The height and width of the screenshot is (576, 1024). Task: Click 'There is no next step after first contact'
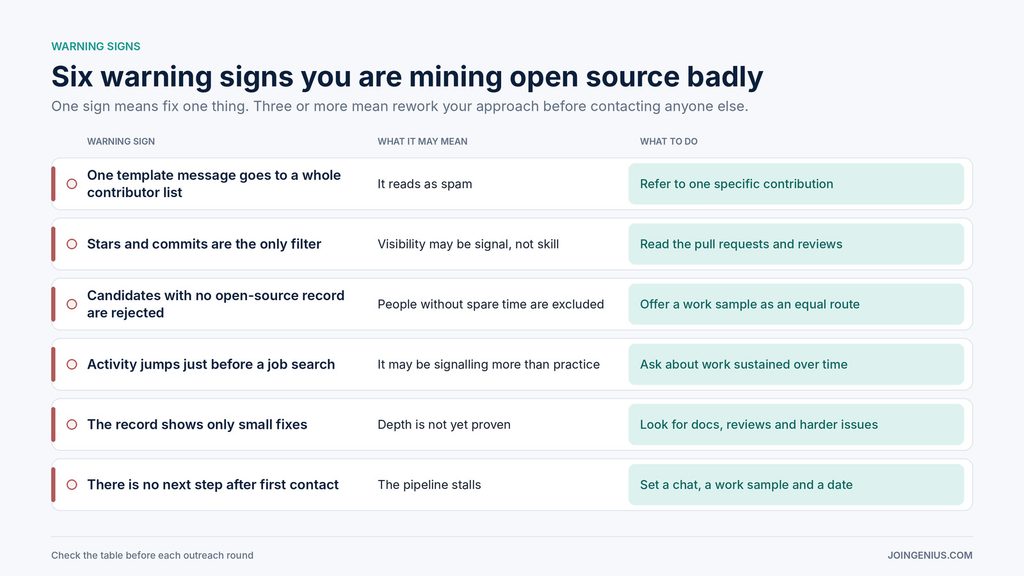(213, 485)
